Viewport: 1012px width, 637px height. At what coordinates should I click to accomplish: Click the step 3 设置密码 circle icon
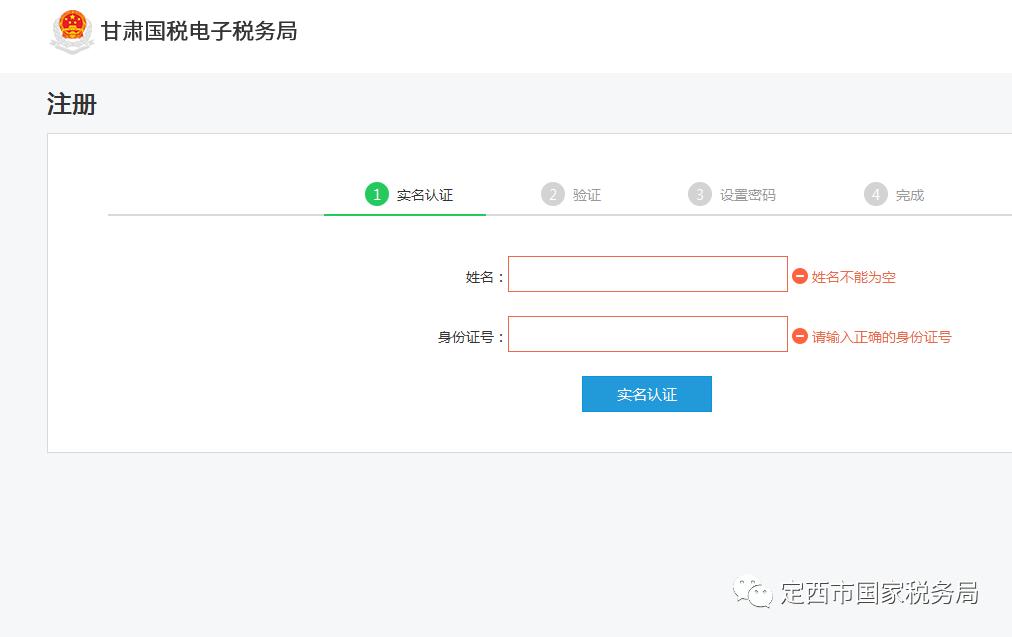700,194
